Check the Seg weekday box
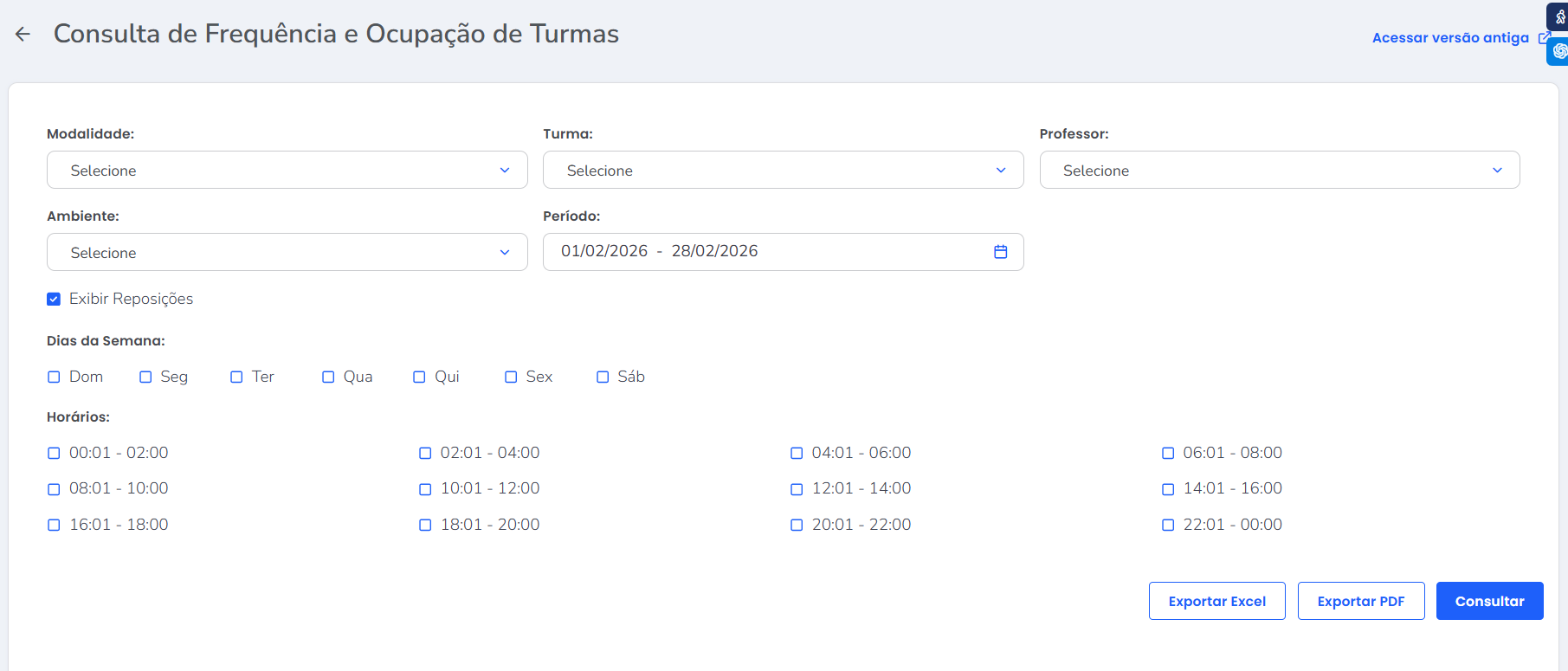This screenshot has height=671, width=1568. pos(145,377)
